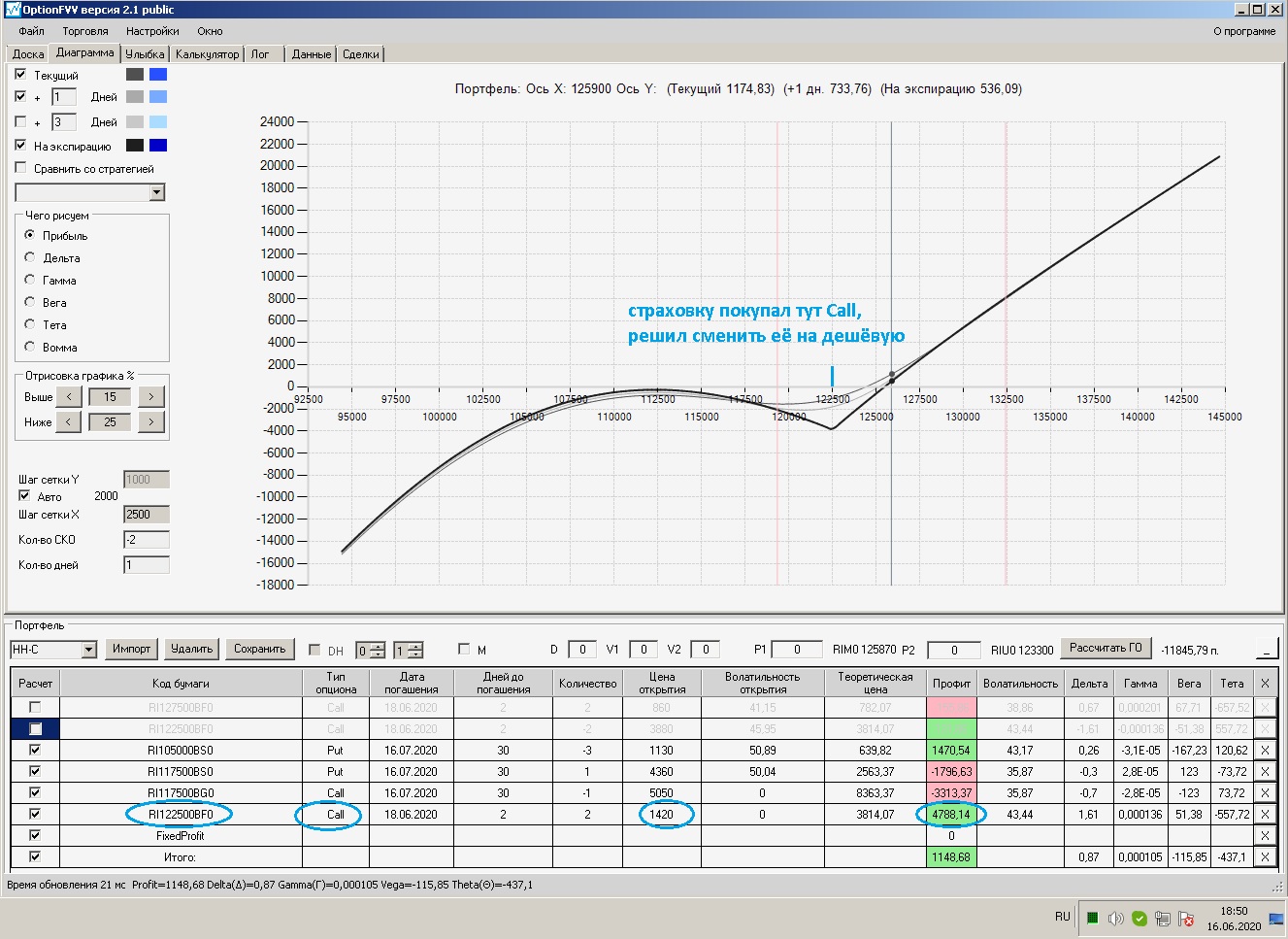Click the blue swatch for Текущий curve
The image size is (1288, 939).
158,74
